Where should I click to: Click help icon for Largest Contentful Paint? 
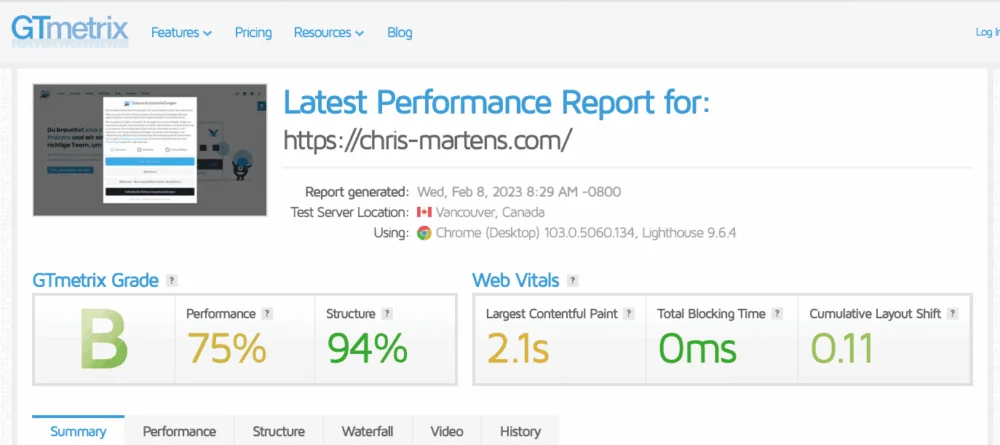[629, 314]
